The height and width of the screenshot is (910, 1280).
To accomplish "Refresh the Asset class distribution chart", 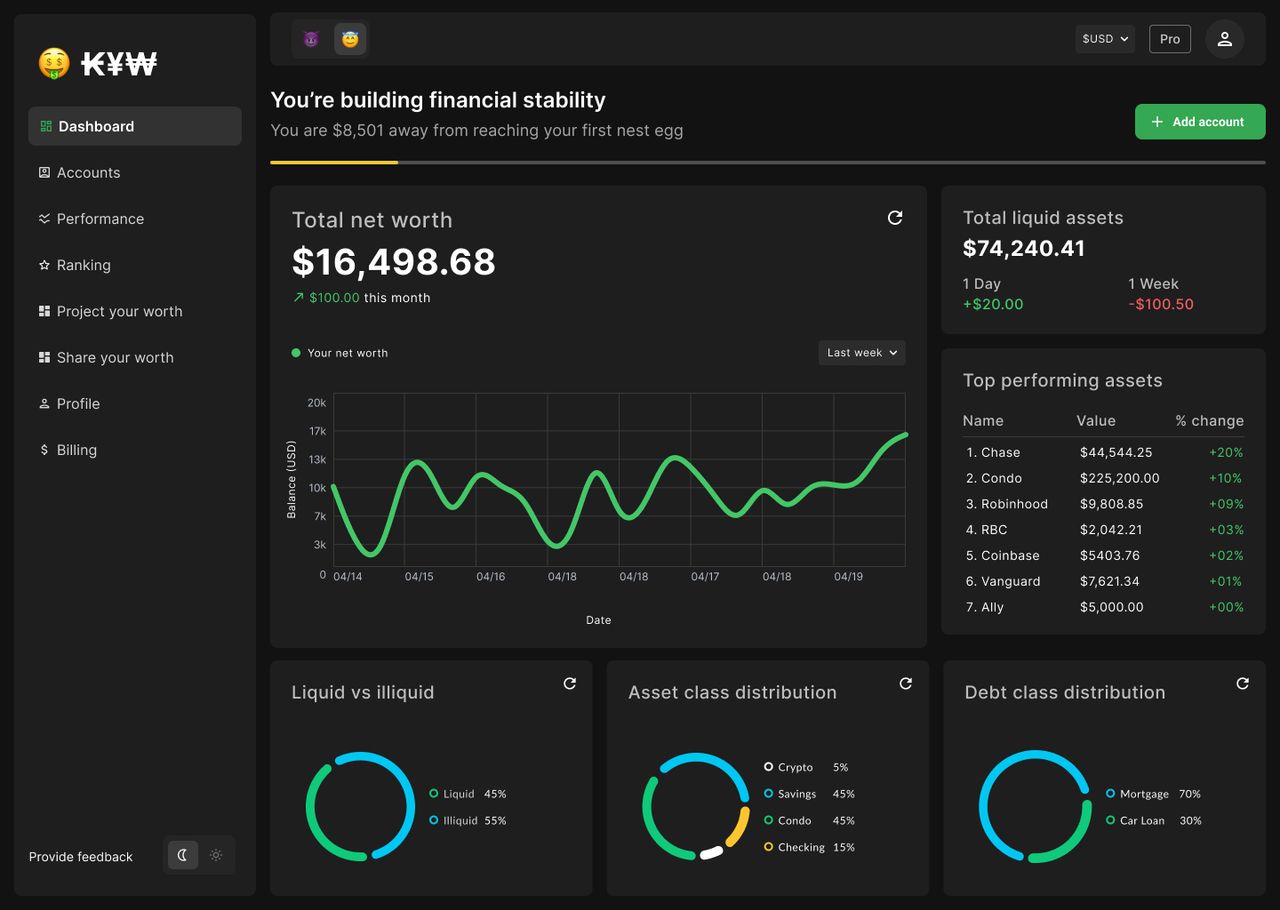I will [906, 684].
